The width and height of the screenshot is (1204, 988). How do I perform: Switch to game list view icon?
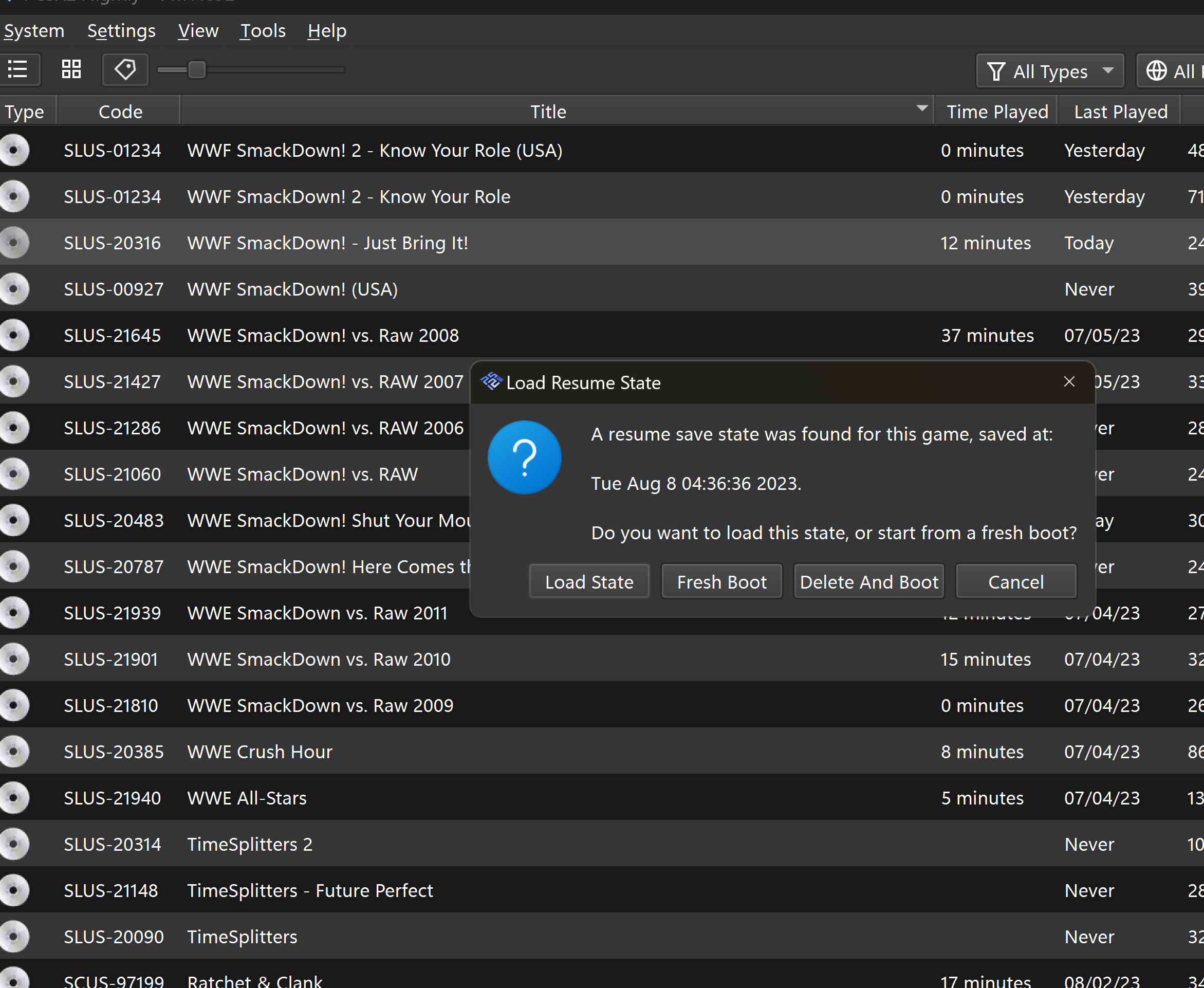[17, 69]
